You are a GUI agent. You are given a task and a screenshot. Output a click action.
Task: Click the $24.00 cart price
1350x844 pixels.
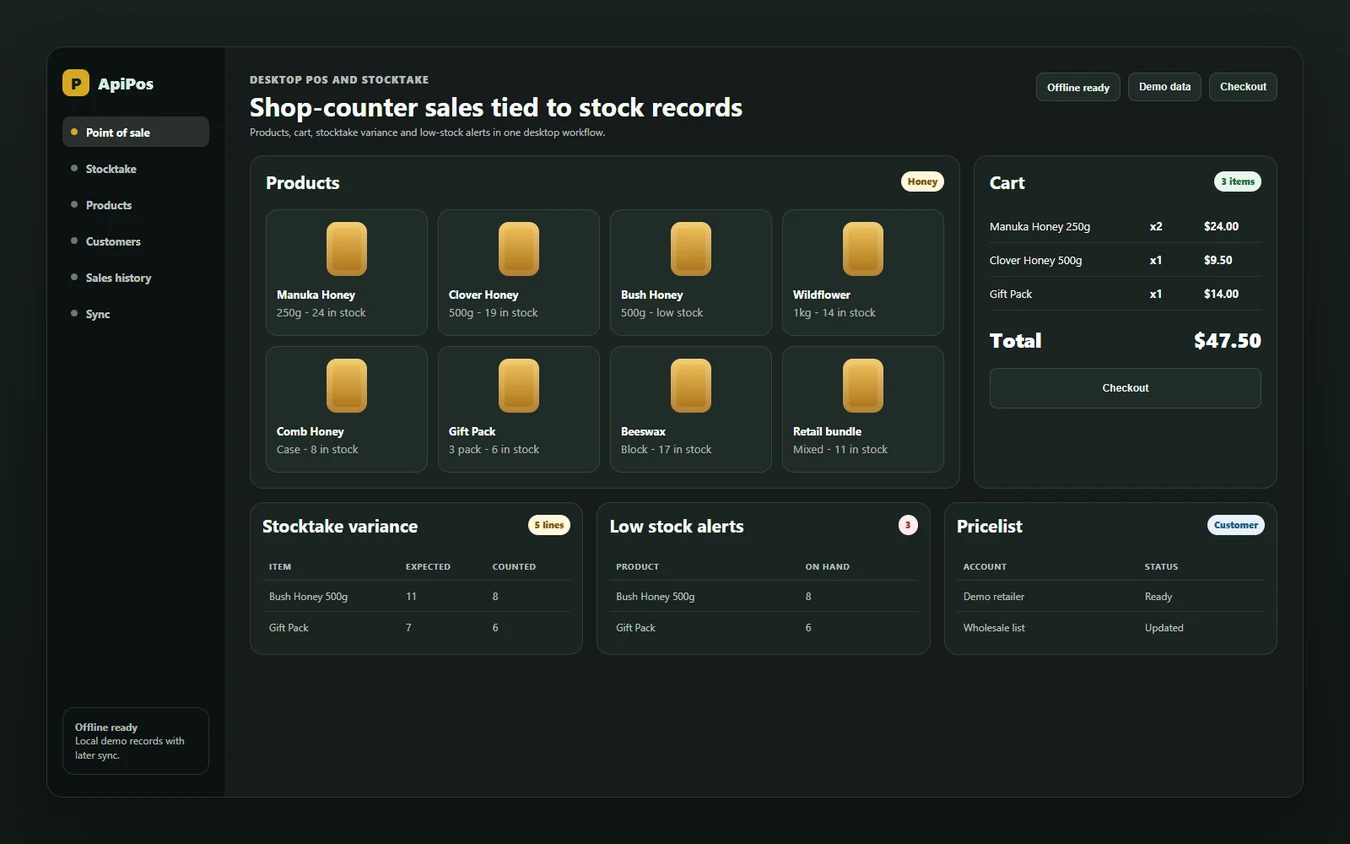click(x=1221, y=227)
